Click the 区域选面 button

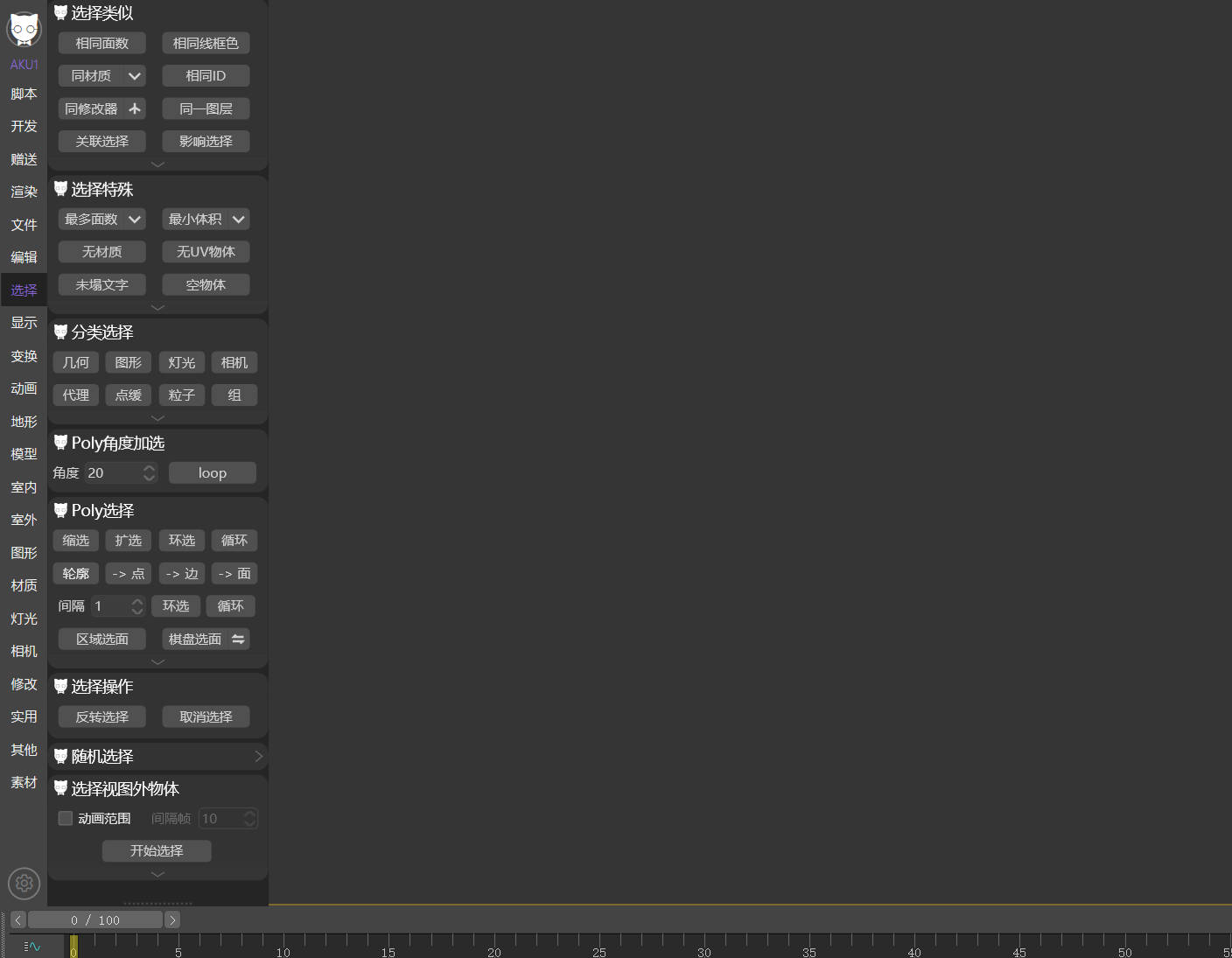pyautogui.click(x=101, y=640)
